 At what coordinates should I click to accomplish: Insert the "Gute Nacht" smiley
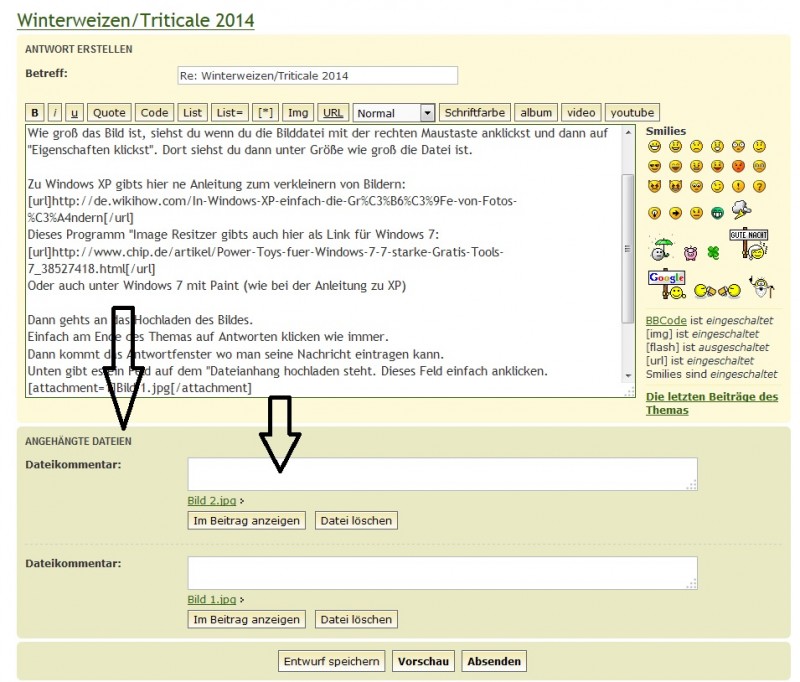(747, 243)
